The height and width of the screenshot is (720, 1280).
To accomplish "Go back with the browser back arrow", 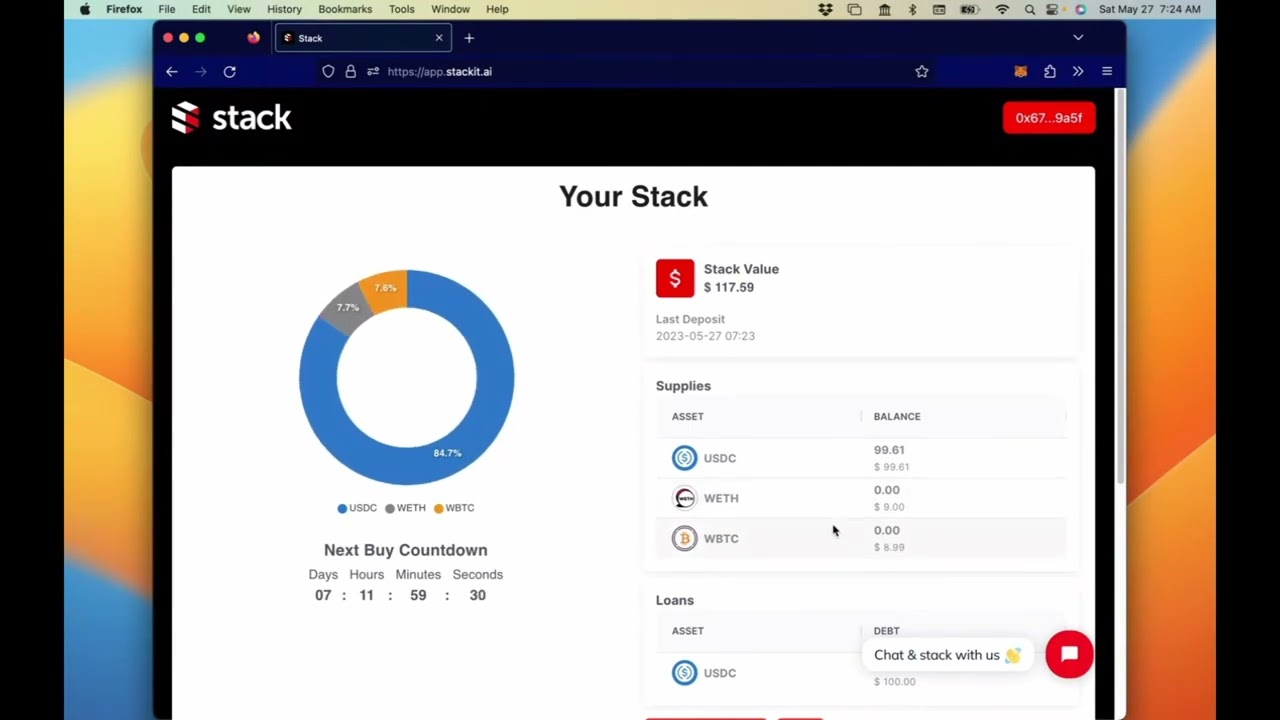I will click(x=172, y=71).
